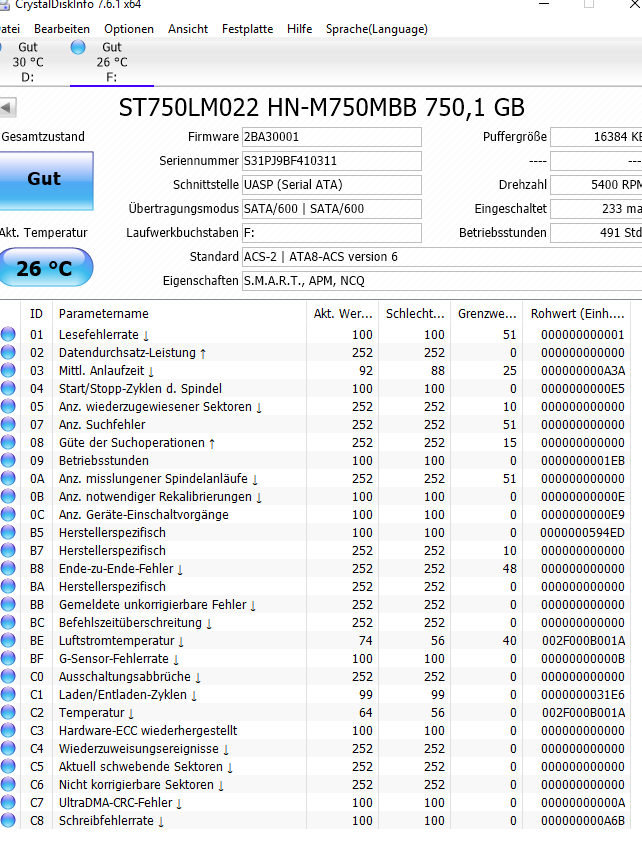The width and height of the screenshot is (642, 855).
Task: Click the Schlecht... column header
Action: coord(415,314)
